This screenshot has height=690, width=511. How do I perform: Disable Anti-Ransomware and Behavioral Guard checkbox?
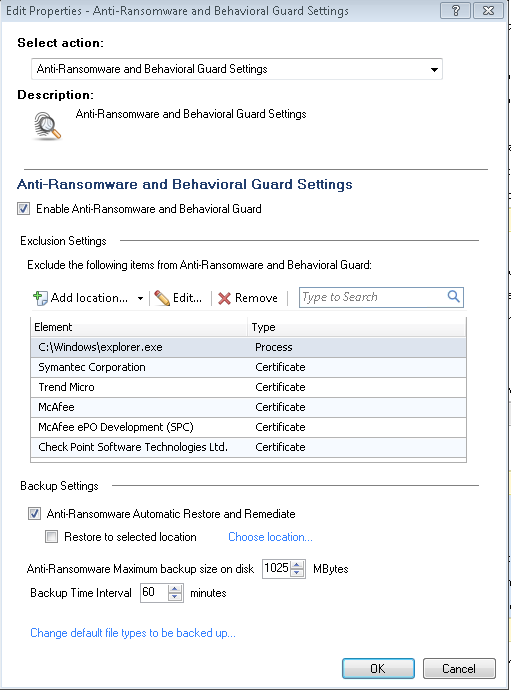[x=24, y=209]
